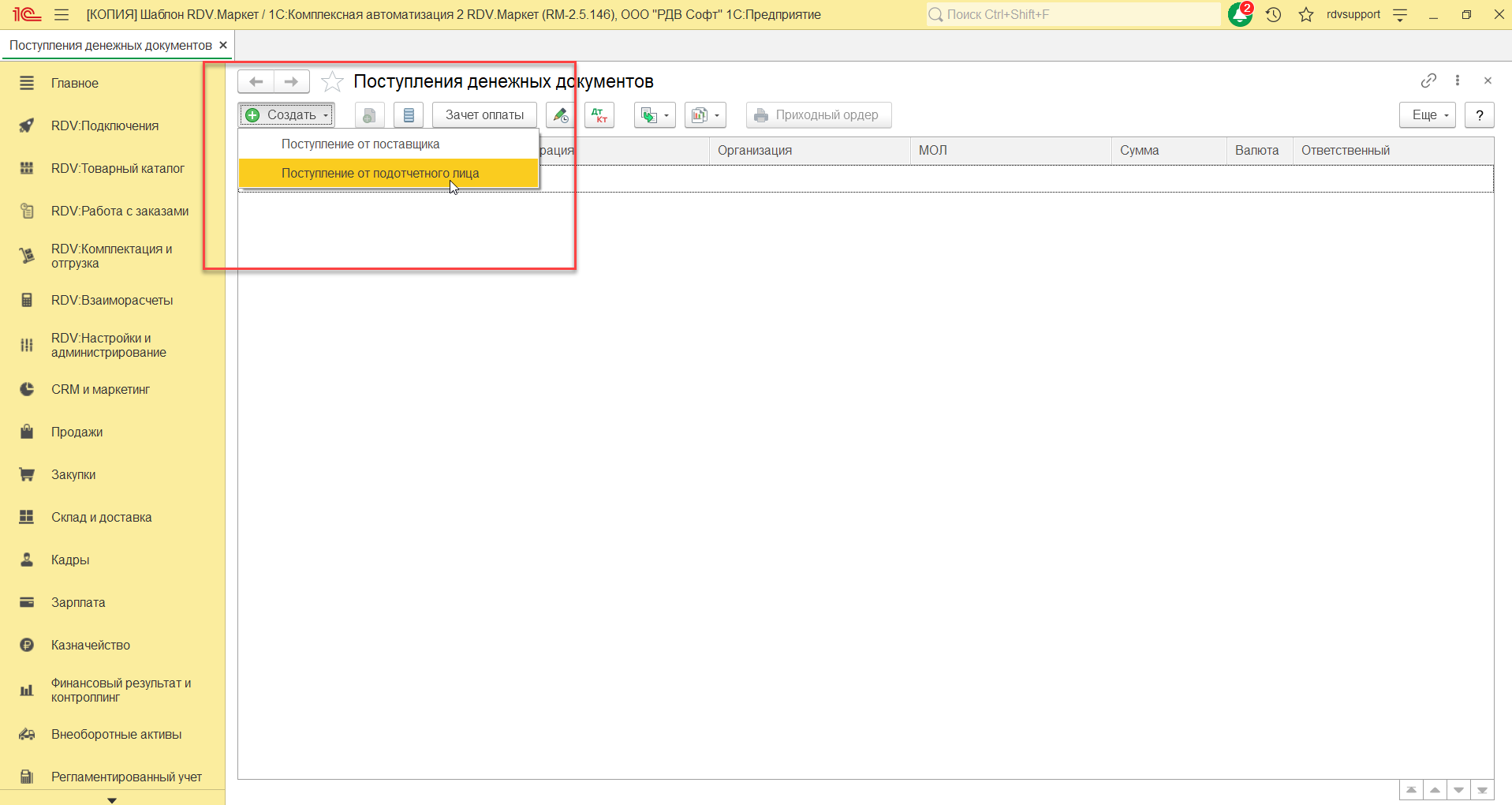Sort by Валюта column header
The height and width of the screenshot is (805, 1512).
[x=1260, y=151]
